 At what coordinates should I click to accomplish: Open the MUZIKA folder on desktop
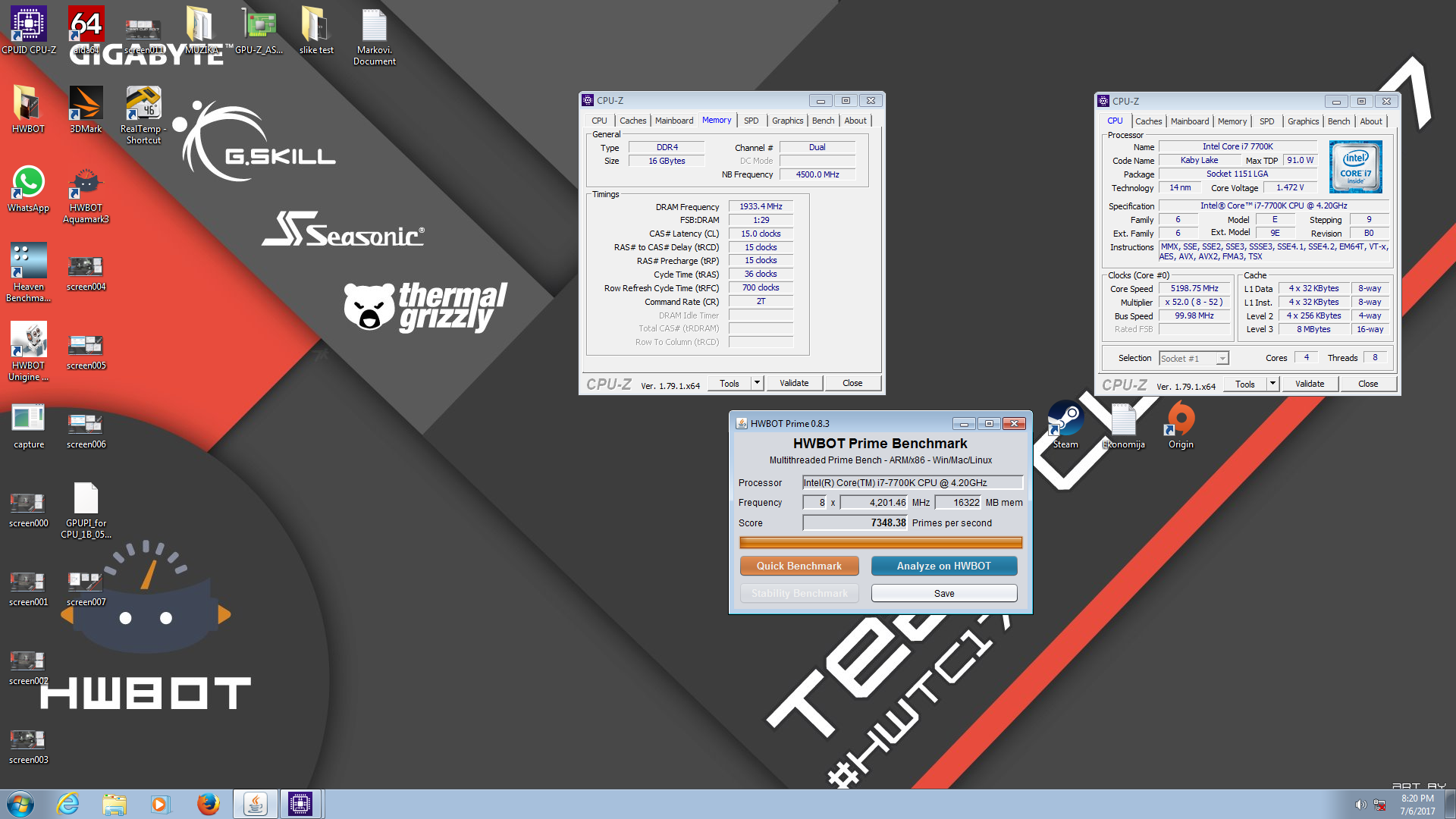[x=201, y=30]
